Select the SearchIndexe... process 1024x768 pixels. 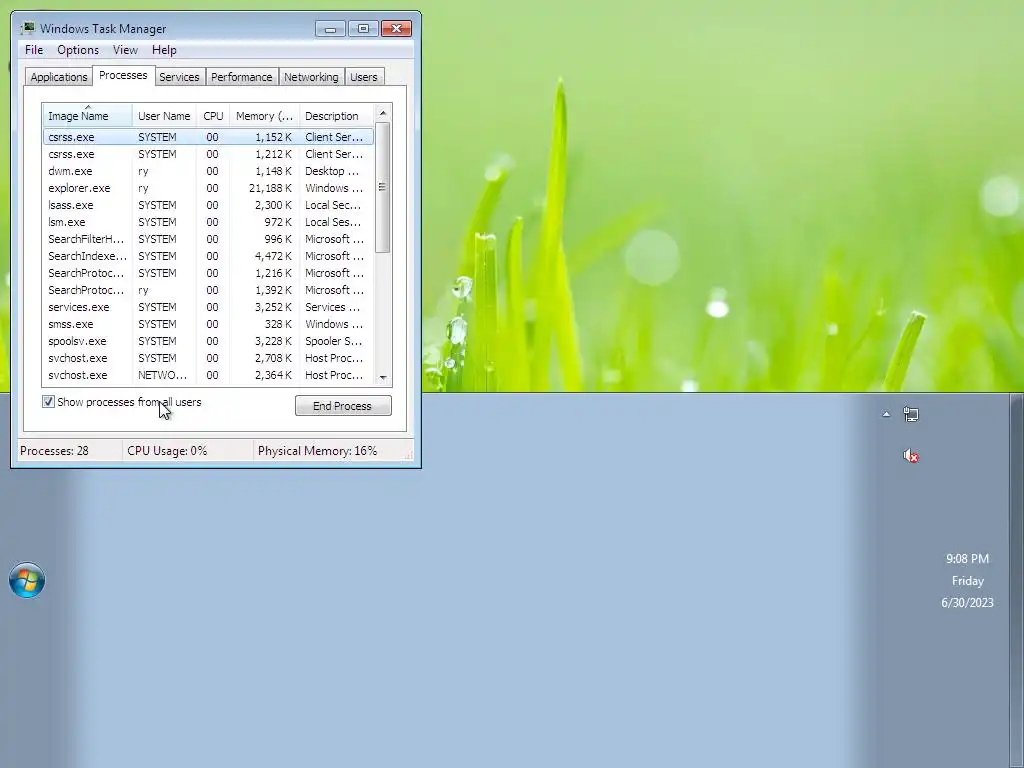click(208, 256)
